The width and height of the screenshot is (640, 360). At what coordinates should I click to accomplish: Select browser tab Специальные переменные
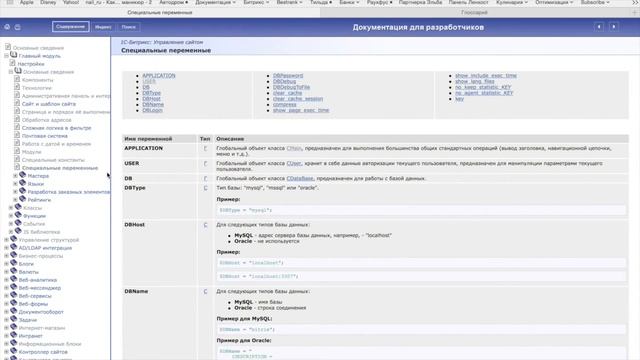click(x=160, y=13)
